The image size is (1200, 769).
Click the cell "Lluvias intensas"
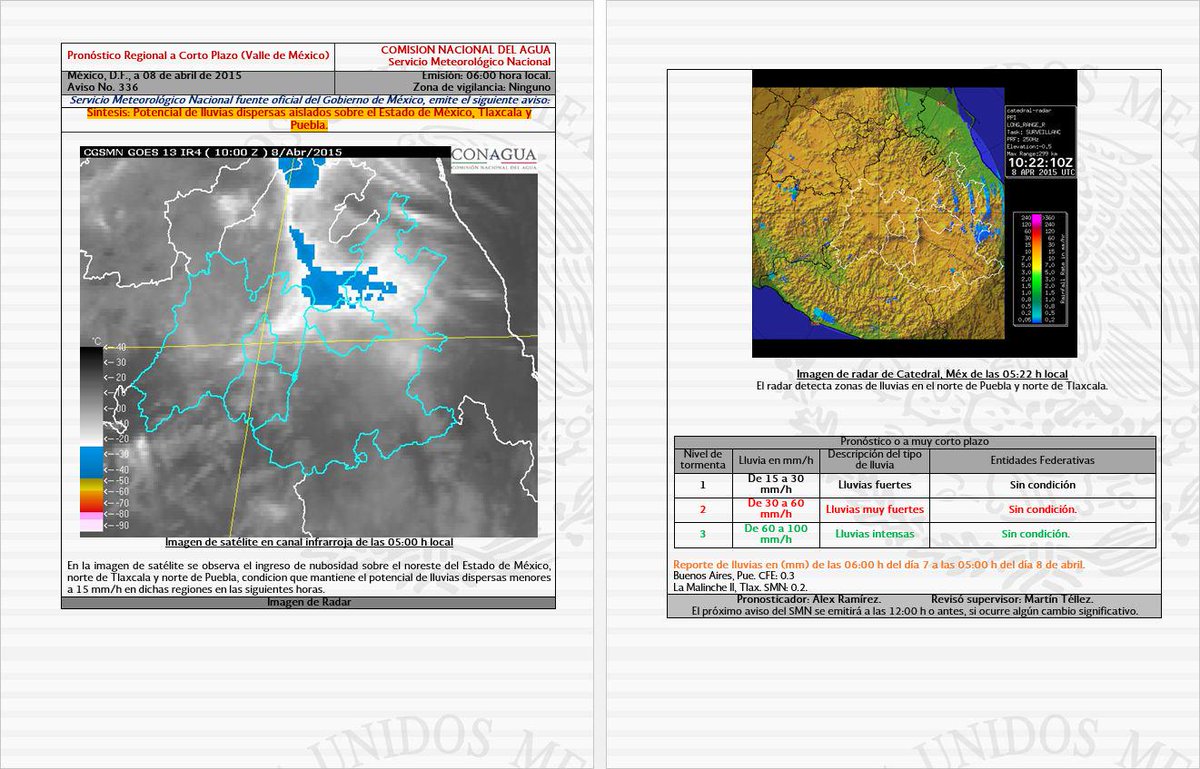[x=875, y=533]
